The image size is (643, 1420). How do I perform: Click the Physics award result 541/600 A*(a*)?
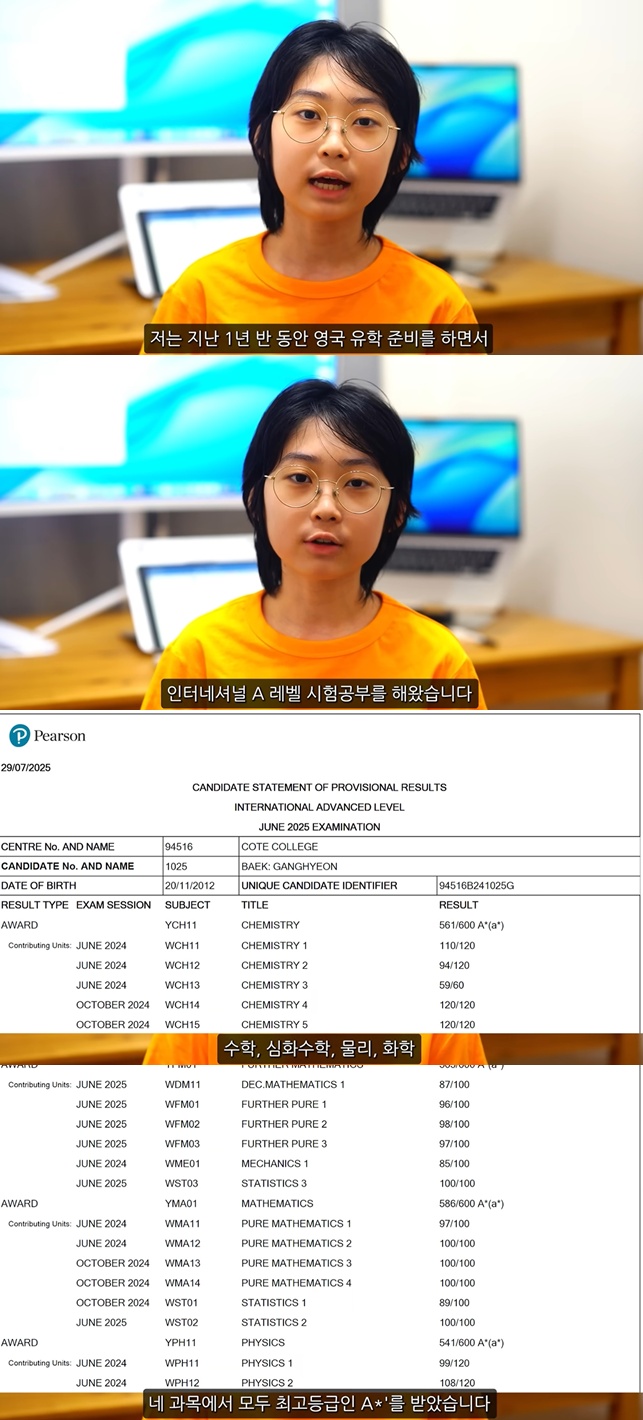(x=471, y=1342)
